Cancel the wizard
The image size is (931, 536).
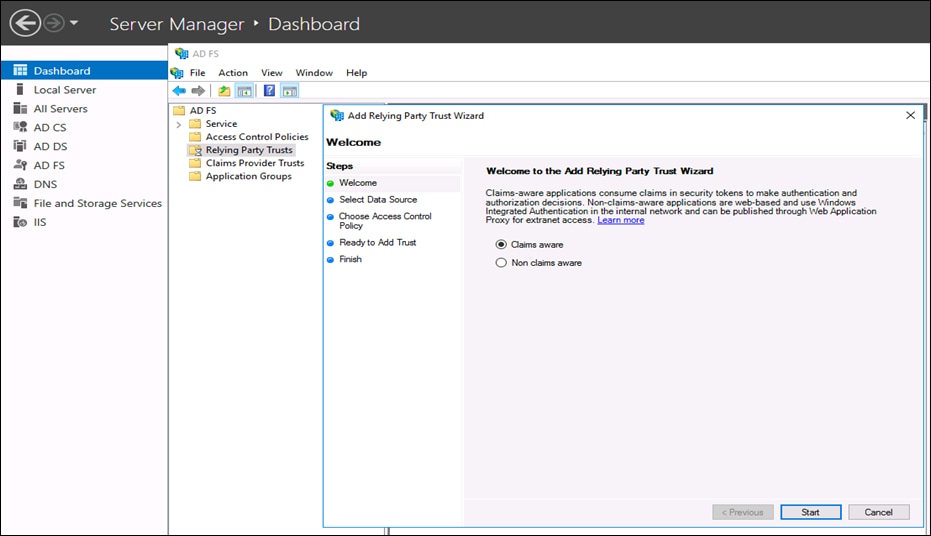[x=879, y=512]
